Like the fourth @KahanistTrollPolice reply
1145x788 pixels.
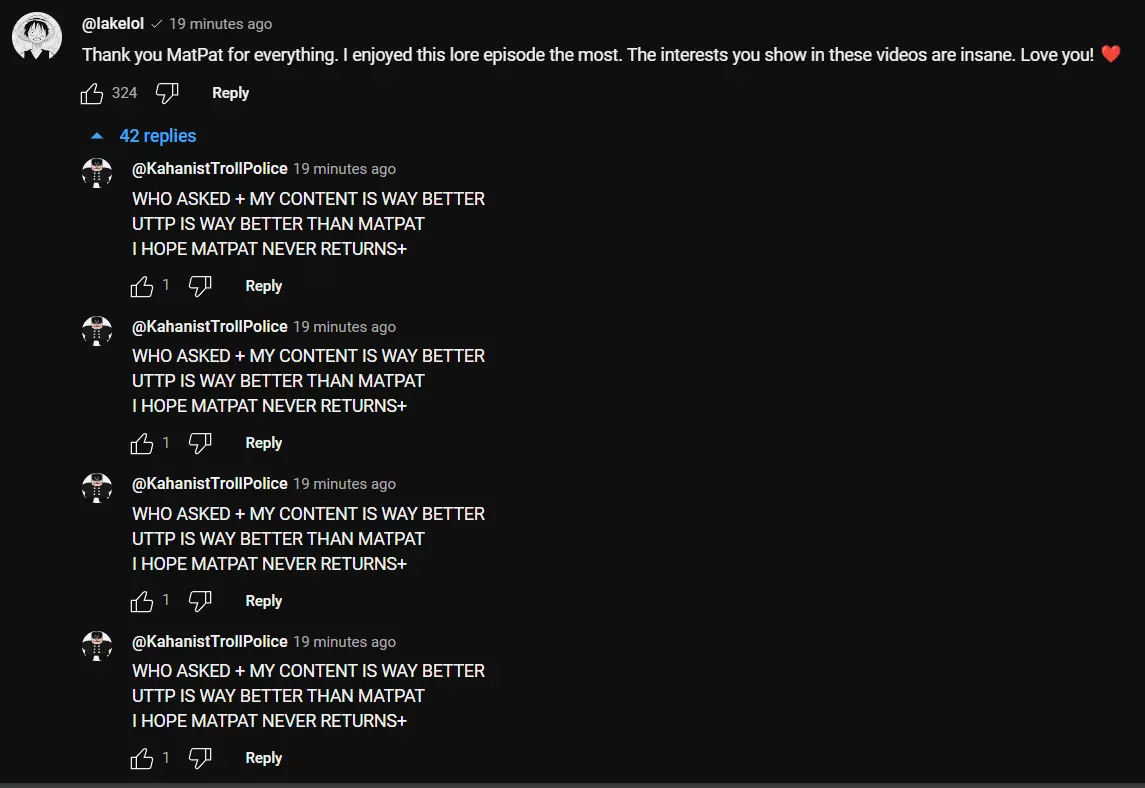point(142,759)
